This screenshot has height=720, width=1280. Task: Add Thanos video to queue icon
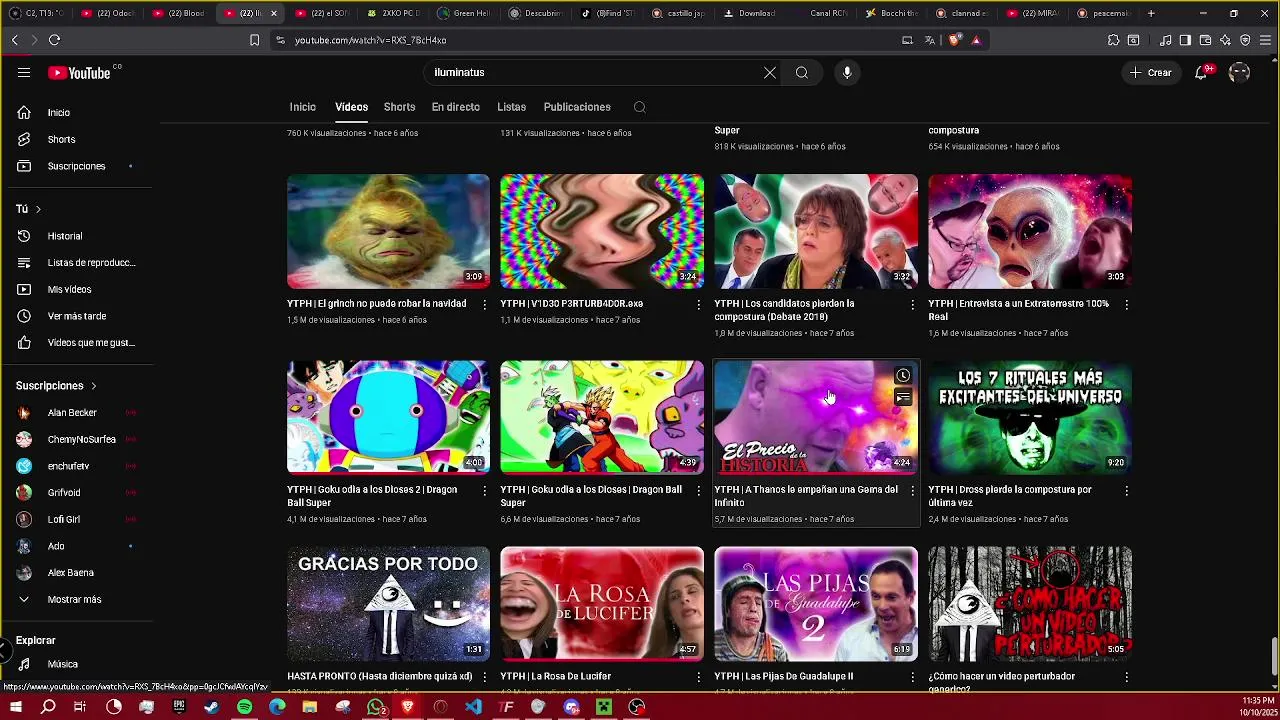[x=903, y=397]
